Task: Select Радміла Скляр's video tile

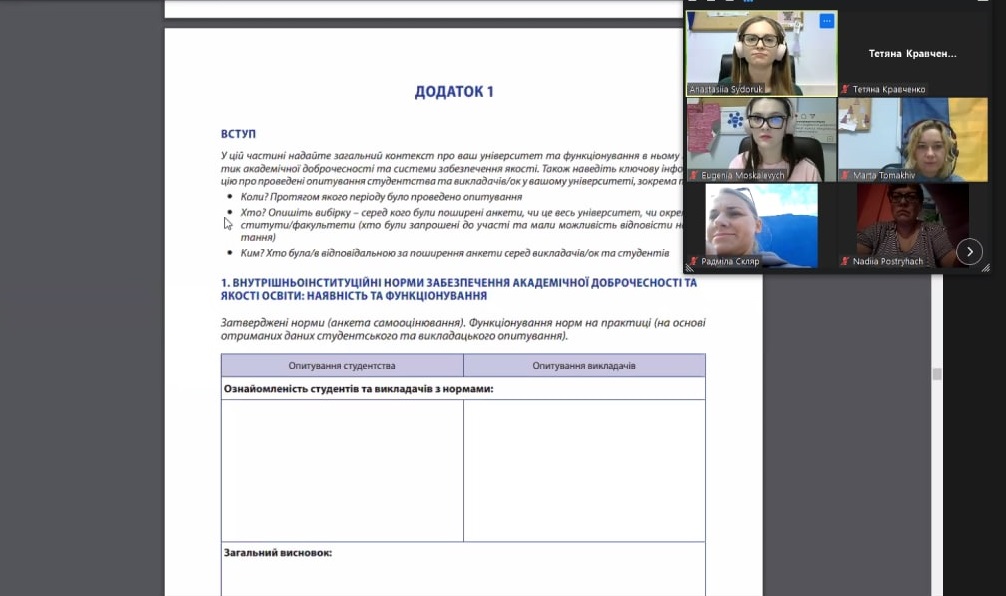Action: coord(762,225)
